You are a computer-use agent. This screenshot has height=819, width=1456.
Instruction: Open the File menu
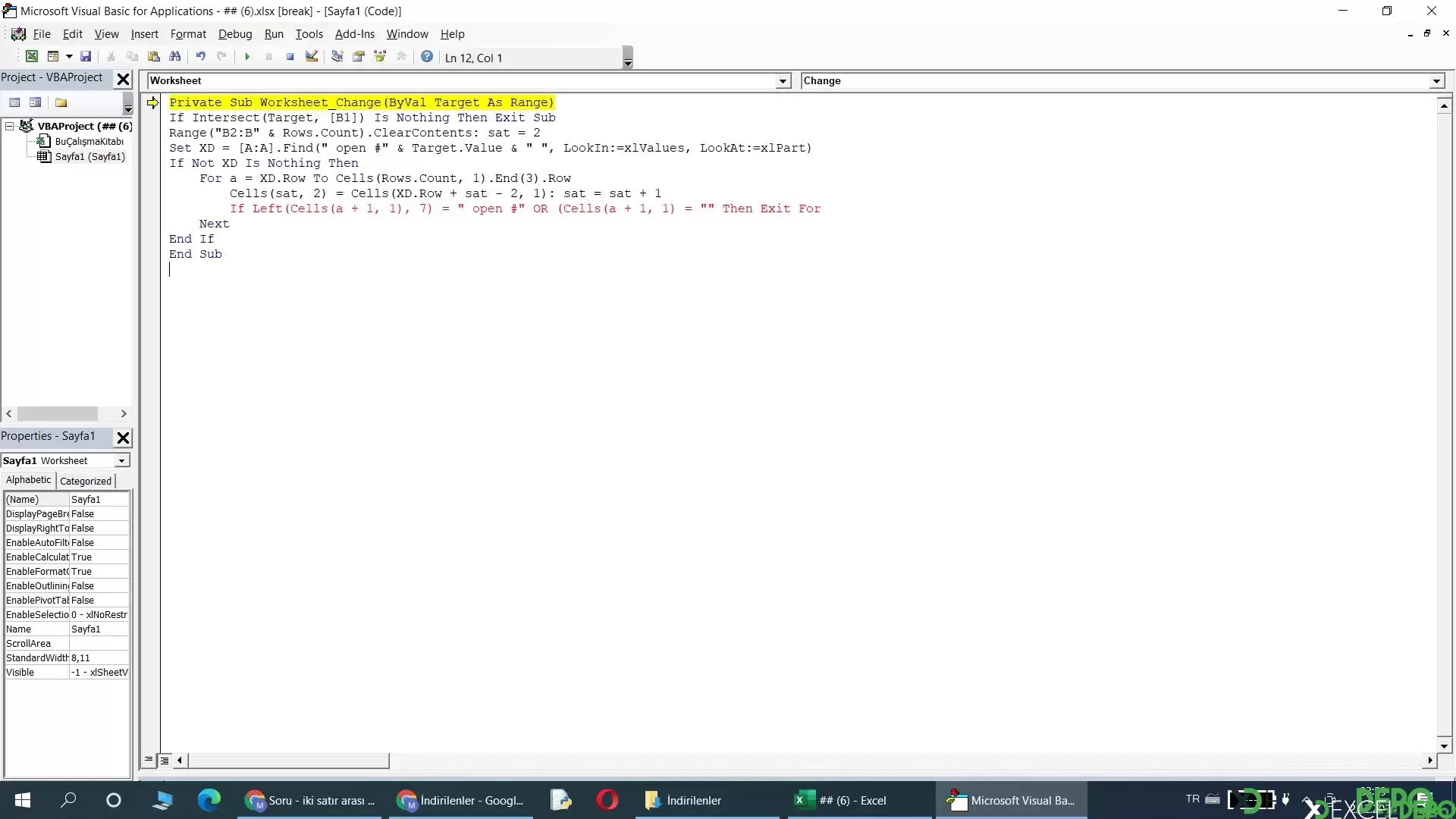tap(42, 34)
